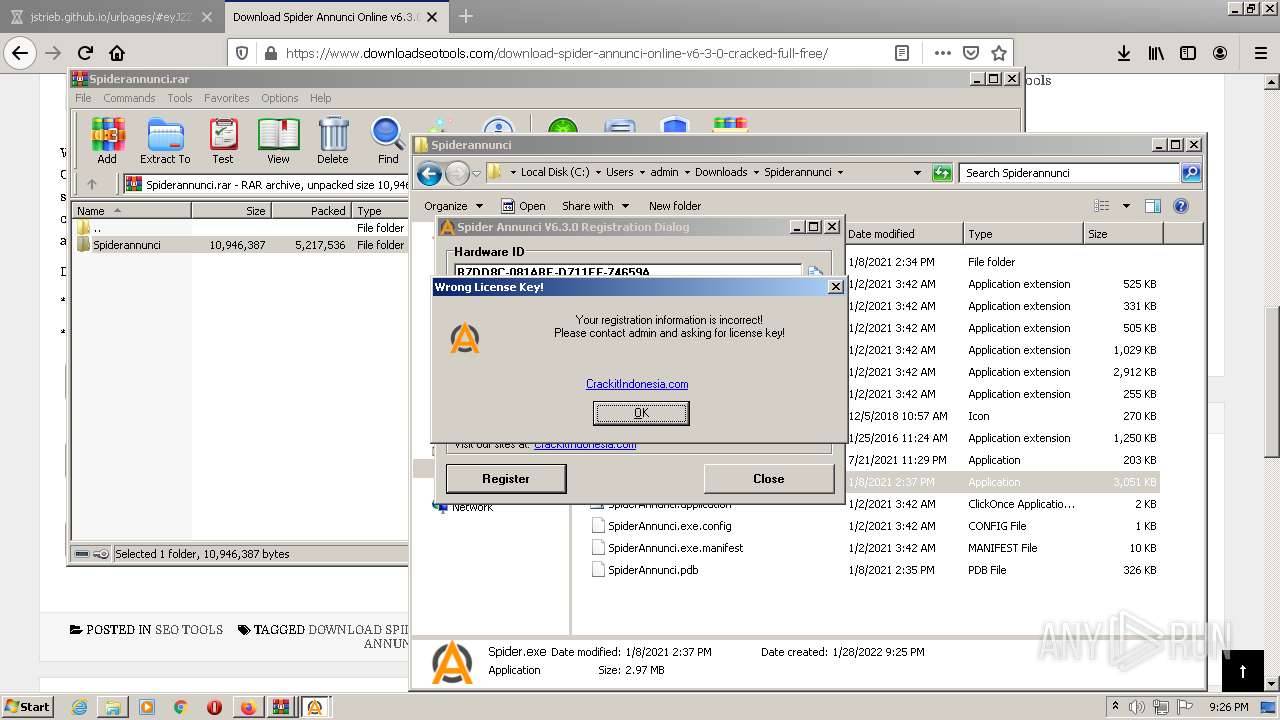Click Register button
Image resolution: width=1280 pixels, height=720 pixels.
[506, 479]
